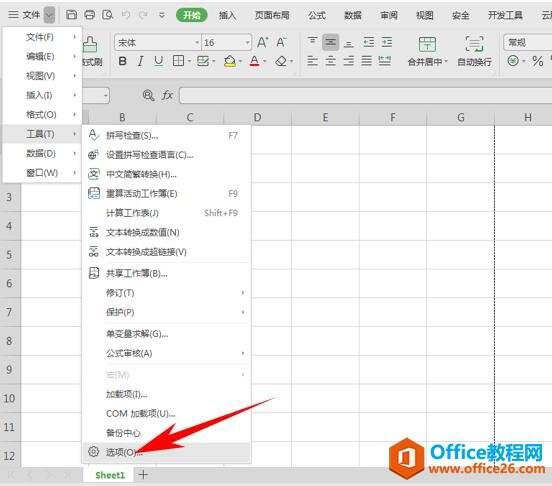Click the Font color A icon
The image size is (552, 486).
[255, 62]
